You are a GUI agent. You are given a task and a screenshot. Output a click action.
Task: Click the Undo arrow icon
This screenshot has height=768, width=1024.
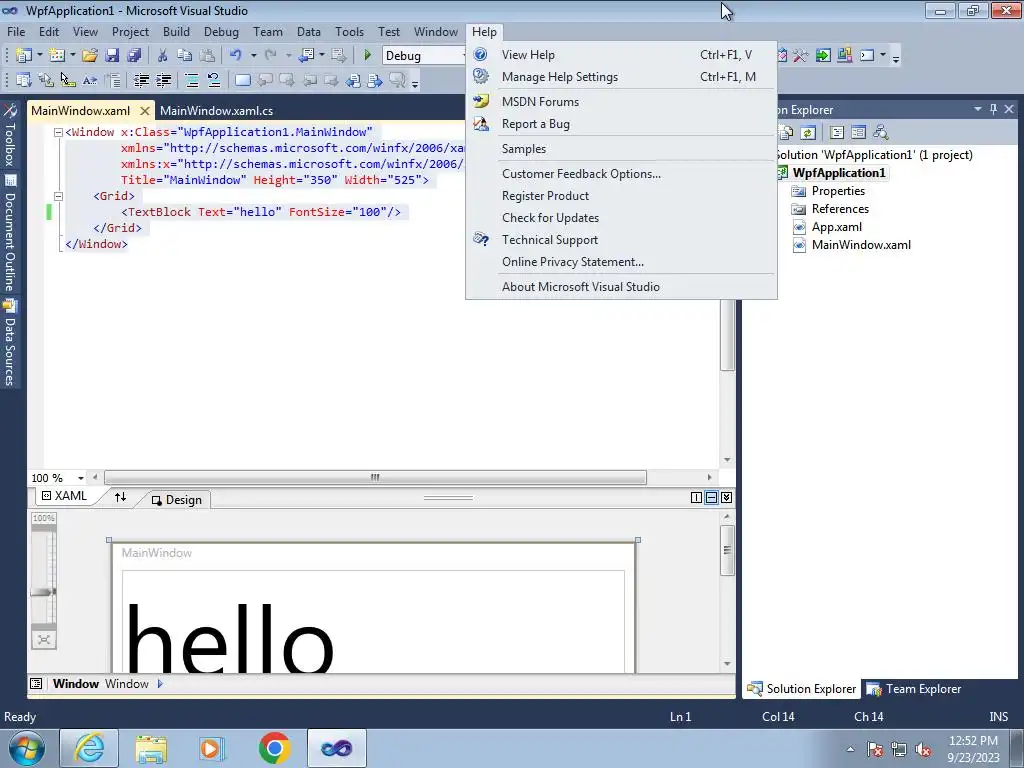(236, 56)
